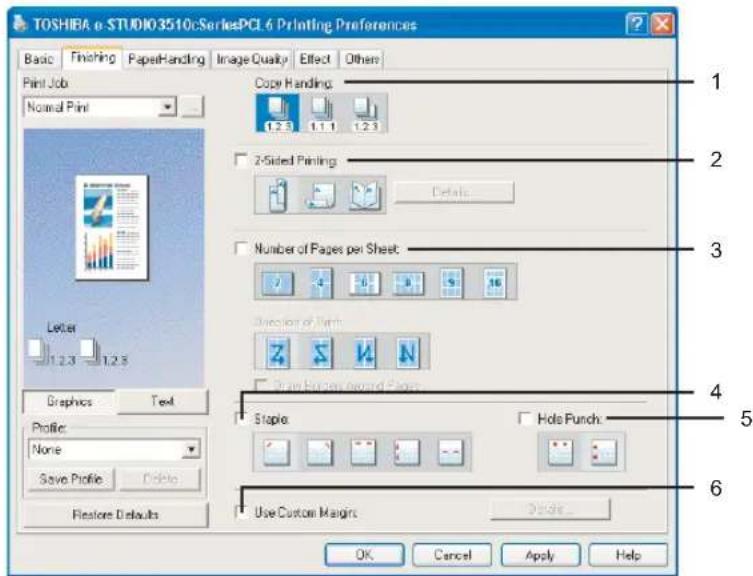The height and width of the screenshot is (576, 753).
Task: Select 8 pages per sheet icon
Action: coord(407,282)
